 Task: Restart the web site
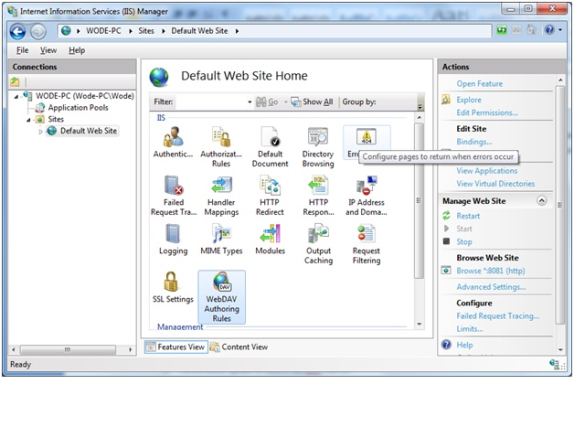(x=468, y=216)
